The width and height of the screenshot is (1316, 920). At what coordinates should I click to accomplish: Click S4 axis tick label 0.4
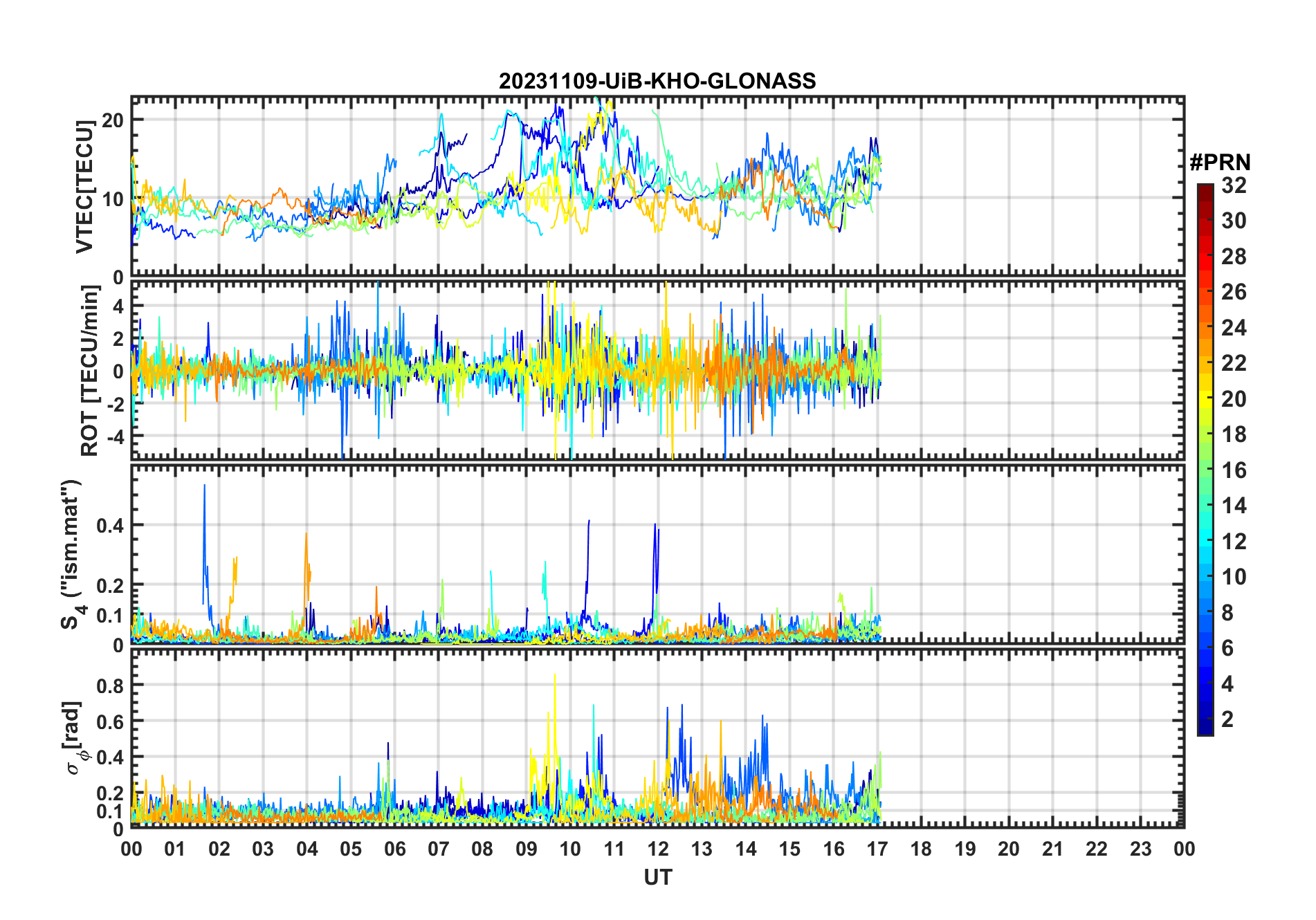pos(110,526)
